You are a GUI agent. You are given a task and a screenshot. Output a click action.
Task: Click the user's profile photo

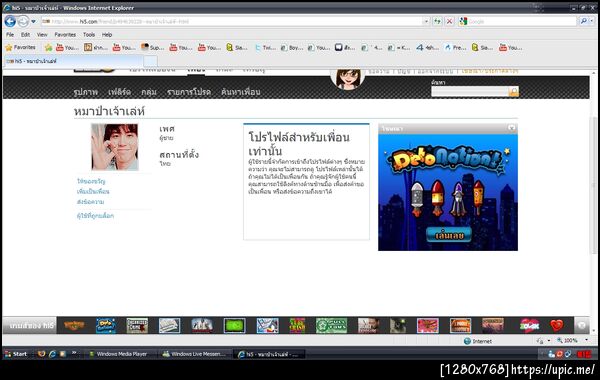pyautogui.click(x=115, y=147)
